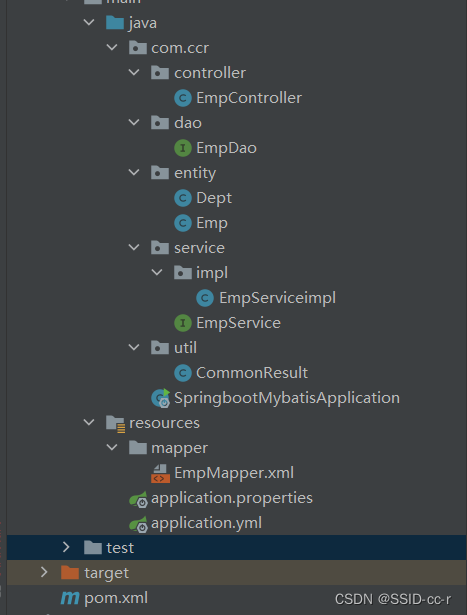
Task: Select the EmpController file name
Action: point(249,98)
